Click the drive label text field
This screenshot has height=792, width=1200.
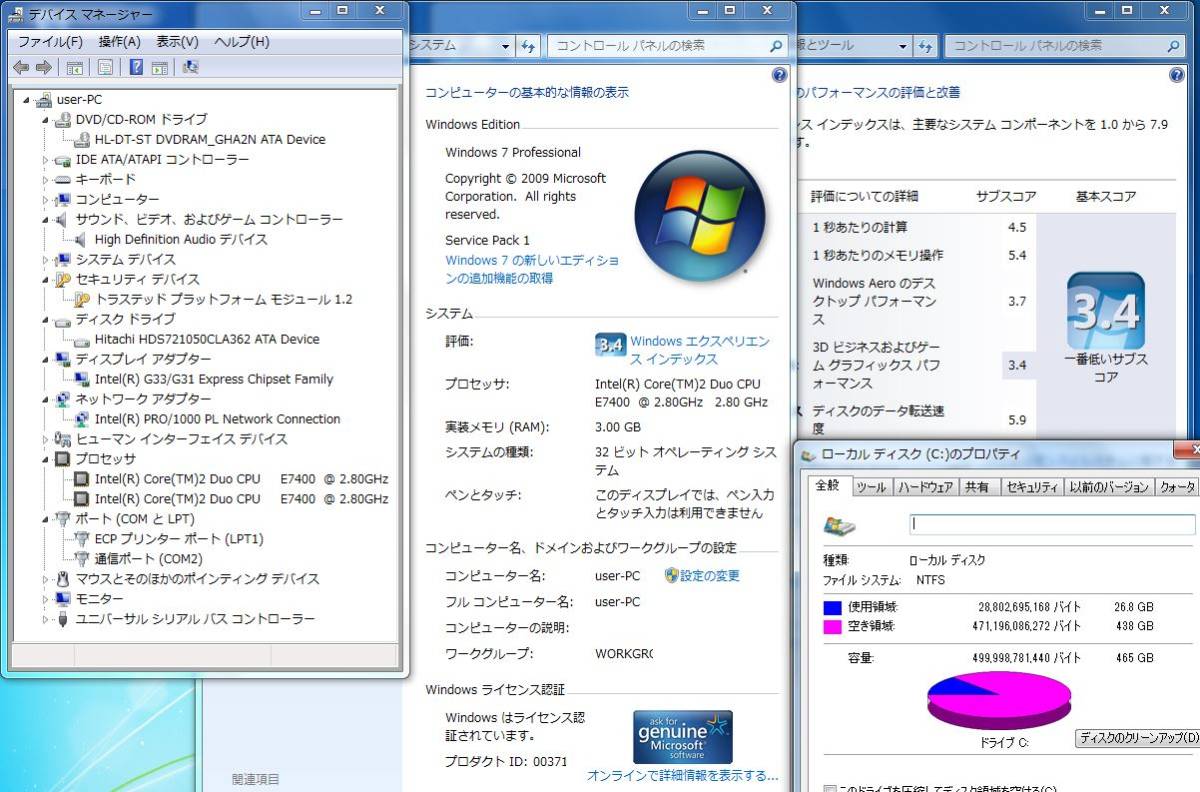click(x=1052, y=524)
